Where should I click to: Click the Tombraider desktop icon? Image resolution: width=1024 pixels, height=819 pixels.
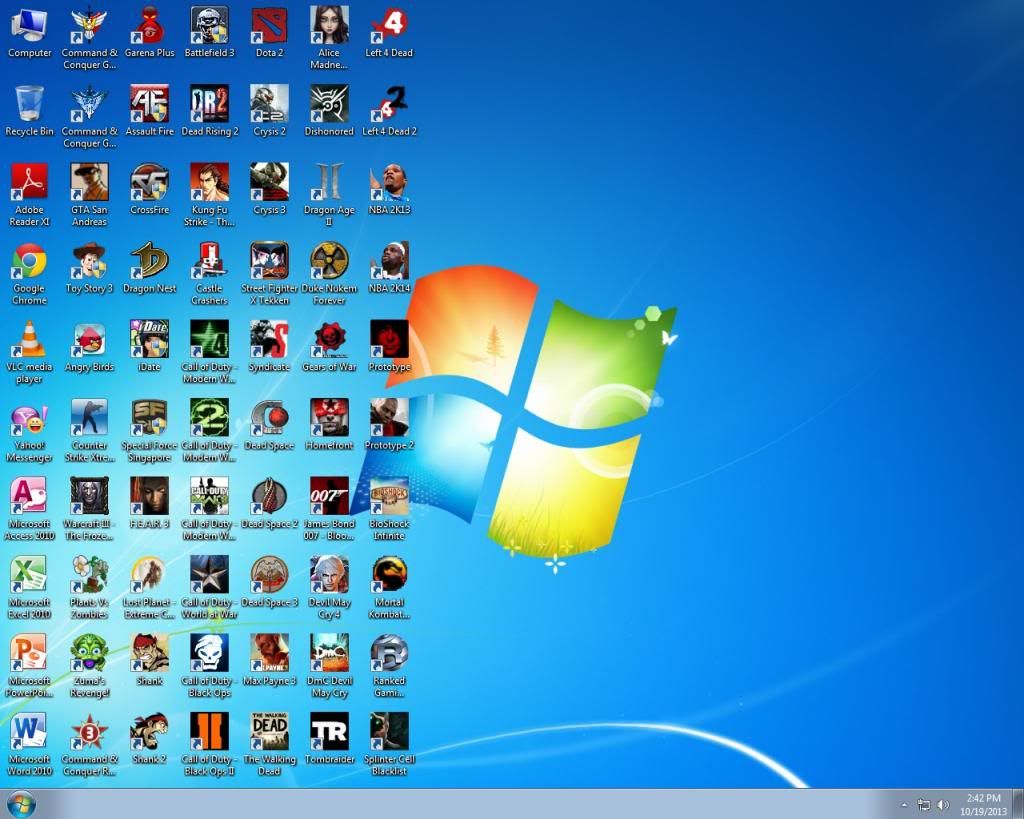(329, 739)
